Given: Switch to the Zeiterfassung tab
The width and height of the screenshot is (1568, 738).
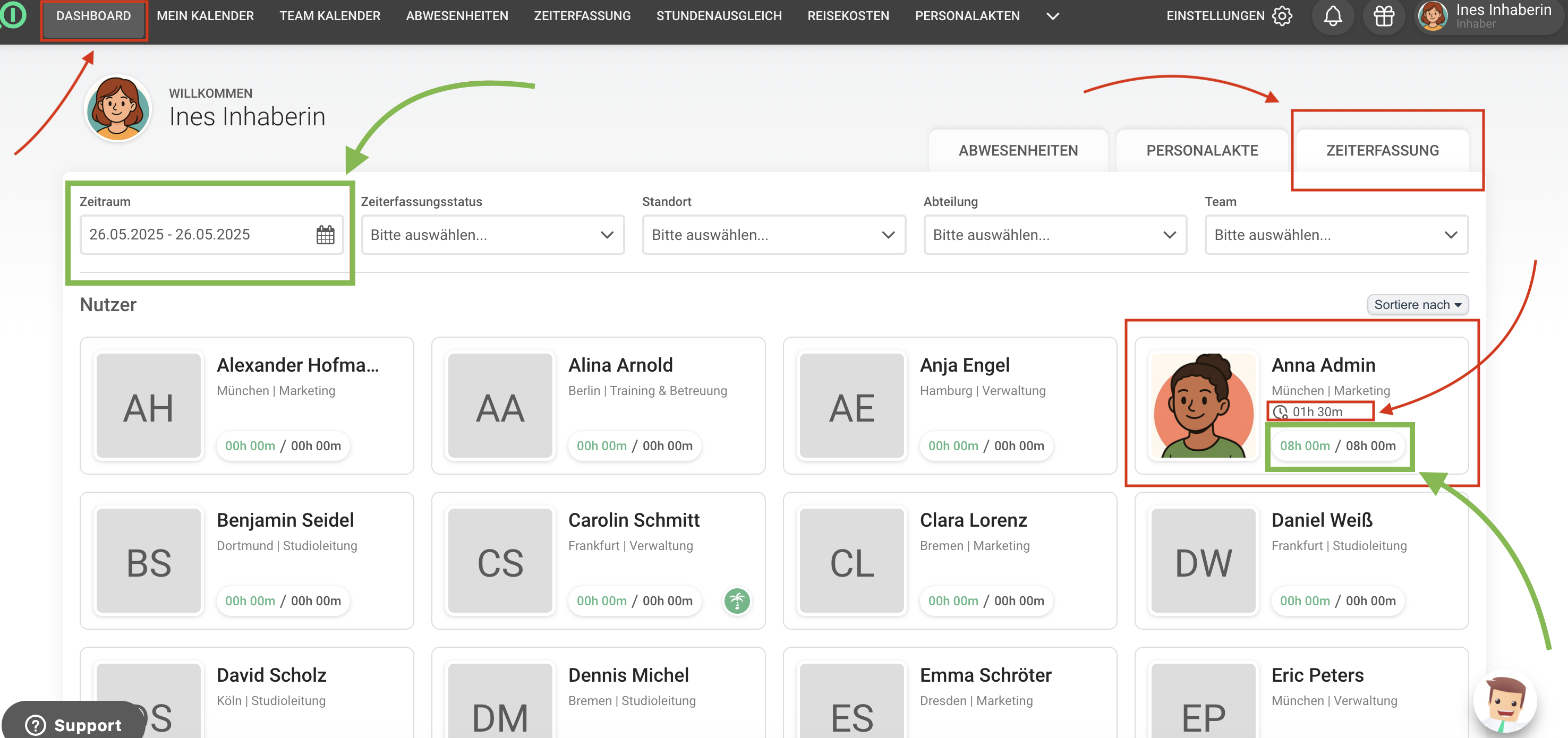Looking at the screenshot, I should point(1382,150).
